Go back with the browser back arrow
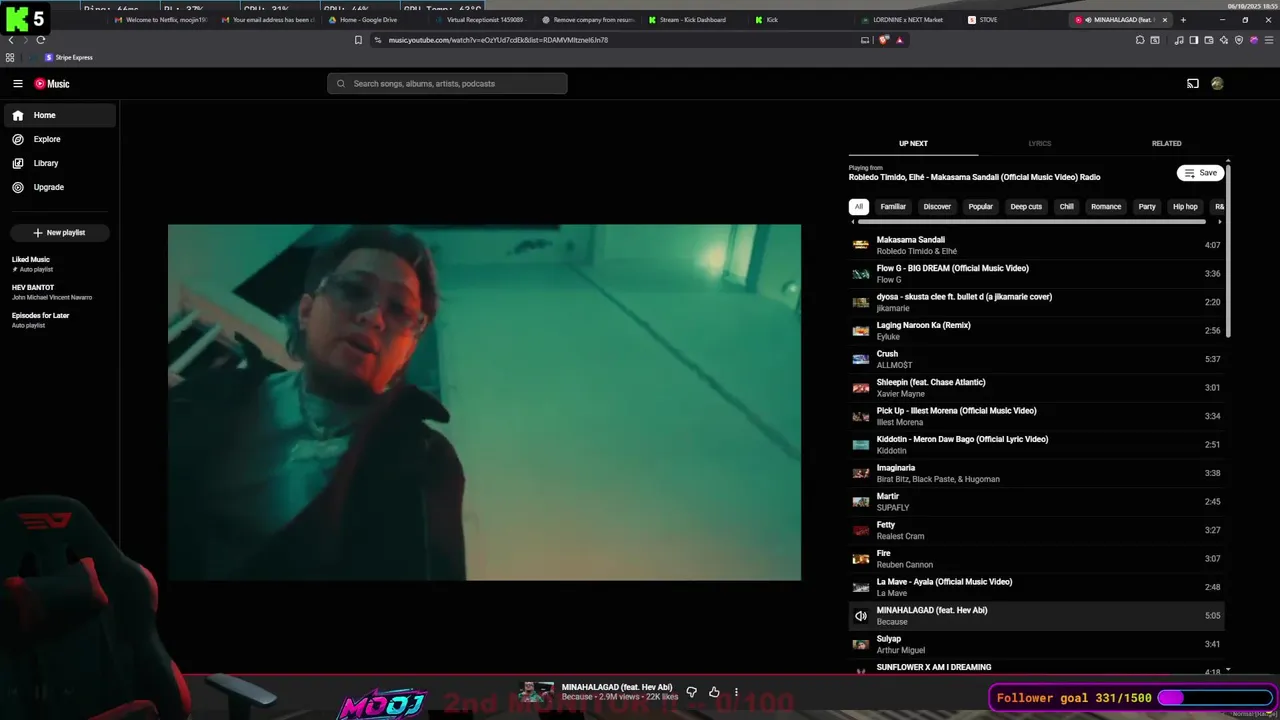The image size is (1280, 720). click(11, 40)
